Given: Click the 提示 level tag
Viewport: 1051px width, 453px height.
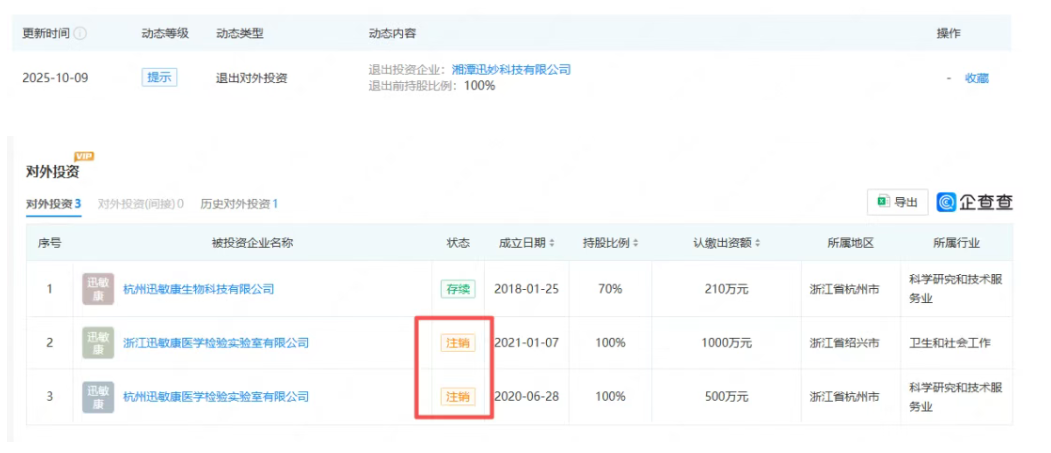Looking at the screenshot, I should pyautogui.click(x=159, y=77).
